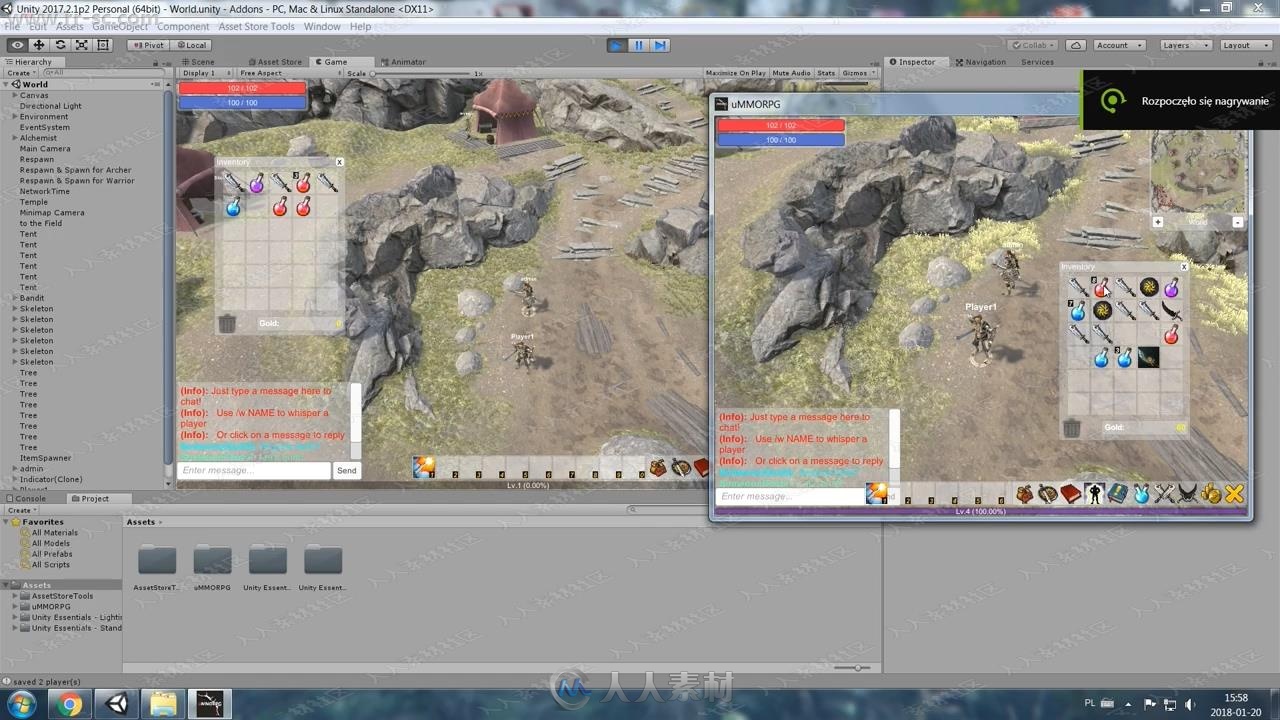The height and width of the screenshot is (720, 1280).
Task: Collapse the World scene in Hierarchy
Action: (x=6, y=85)
